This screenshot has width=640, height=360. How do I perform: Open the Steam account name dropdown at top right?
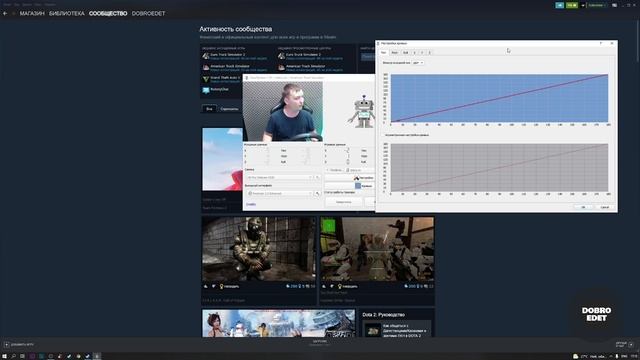click(x=597, y=5)
